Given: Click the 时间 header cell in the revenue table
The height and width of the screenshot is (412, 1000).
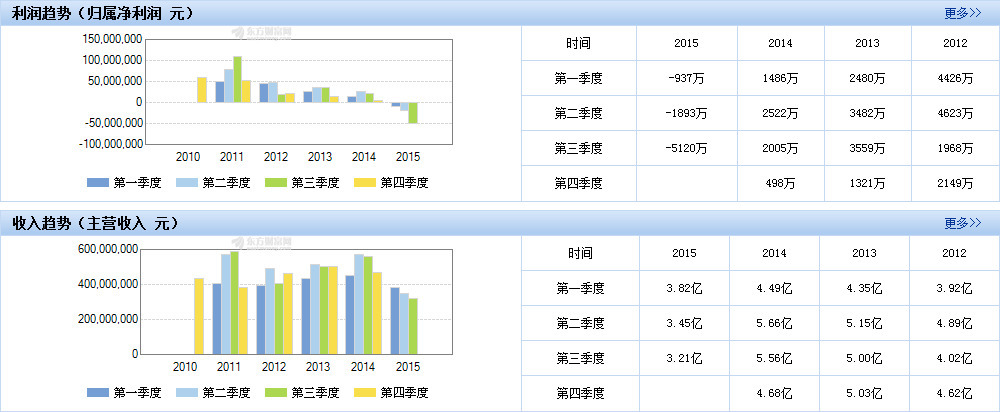Looking at the screenshot, I should coord(578,254).
